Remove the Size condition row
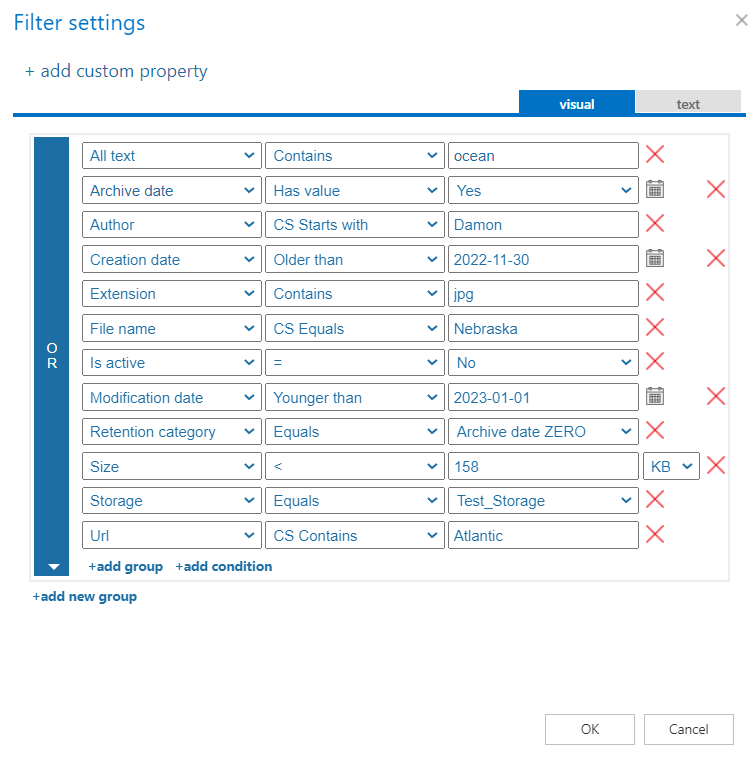Image resolution: width=751 pixels, height=758 pixels. point(716,465)
